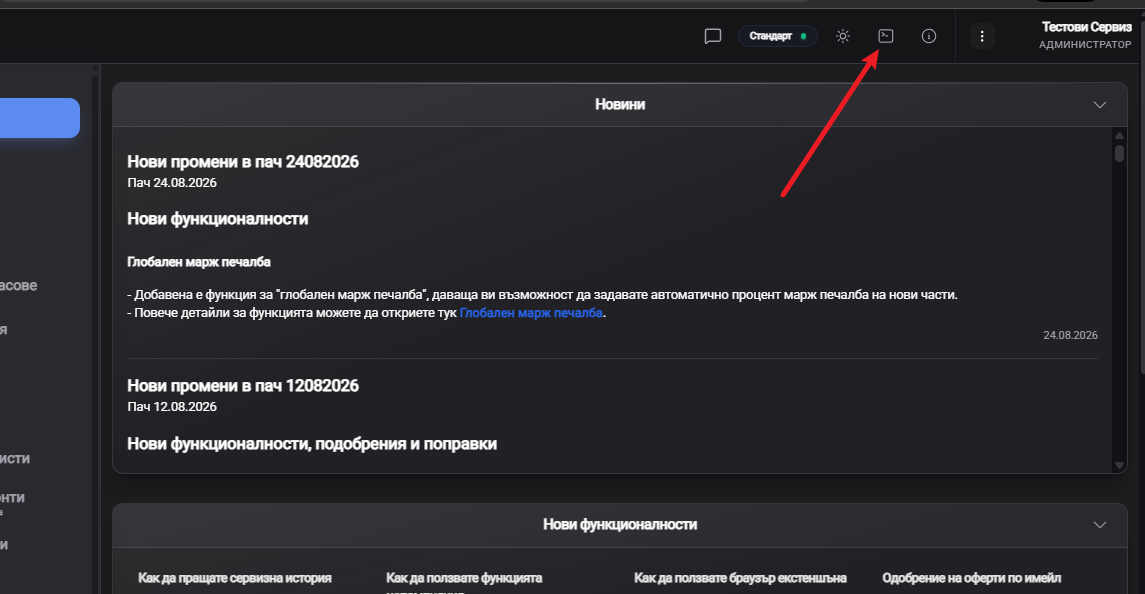Select the highlighted blue sidebar item
The height and width of the screenshot is (594, 1145).
coord(39,118)
